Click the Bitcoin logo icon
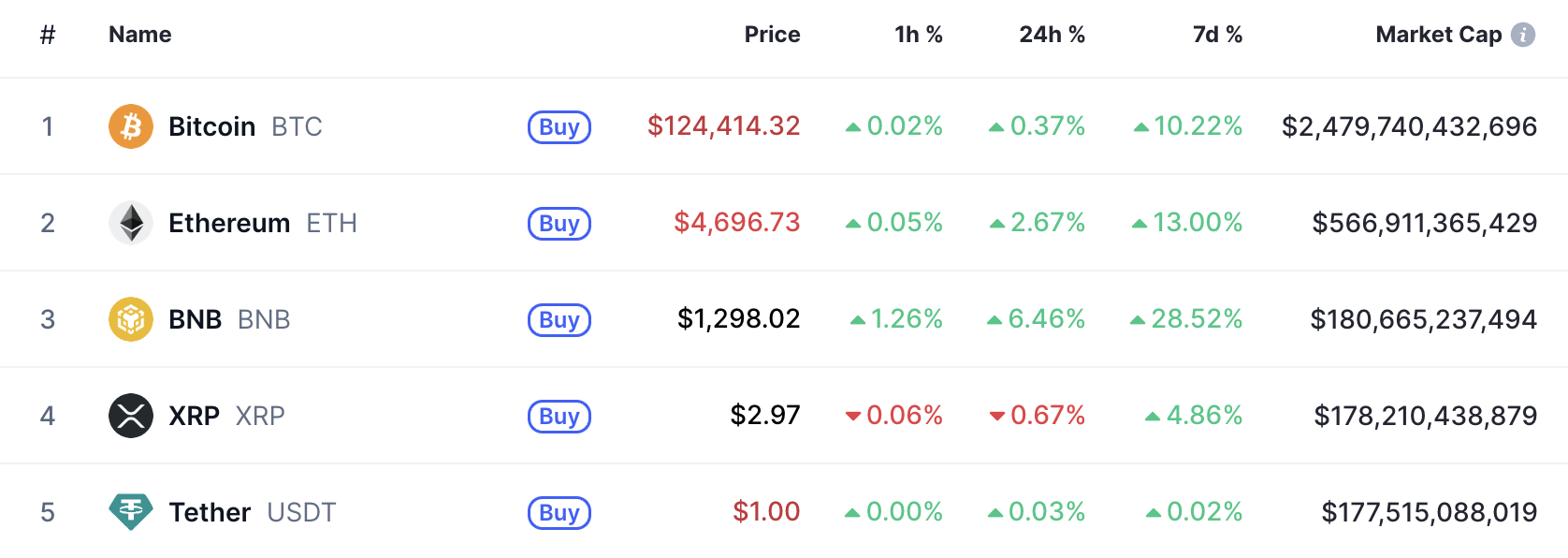The image size is (1568, 558). tap(131, 126)
